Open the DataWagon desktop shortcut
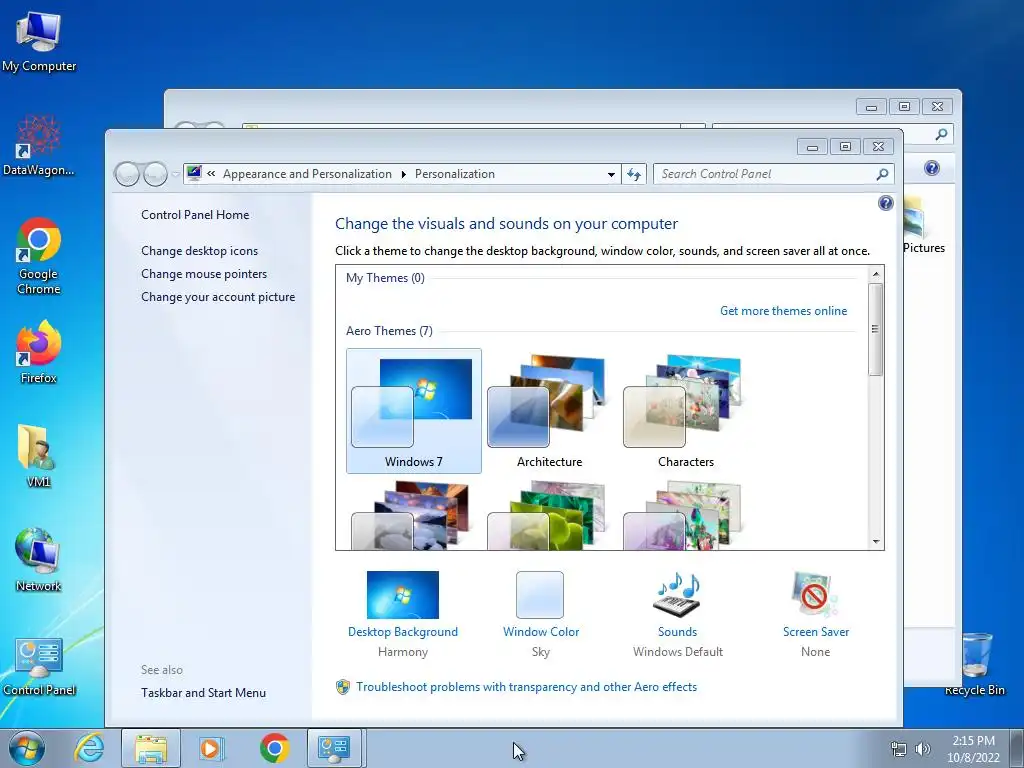The height and width of the screenshot is (768, 1024). click(x=39, y=145)
